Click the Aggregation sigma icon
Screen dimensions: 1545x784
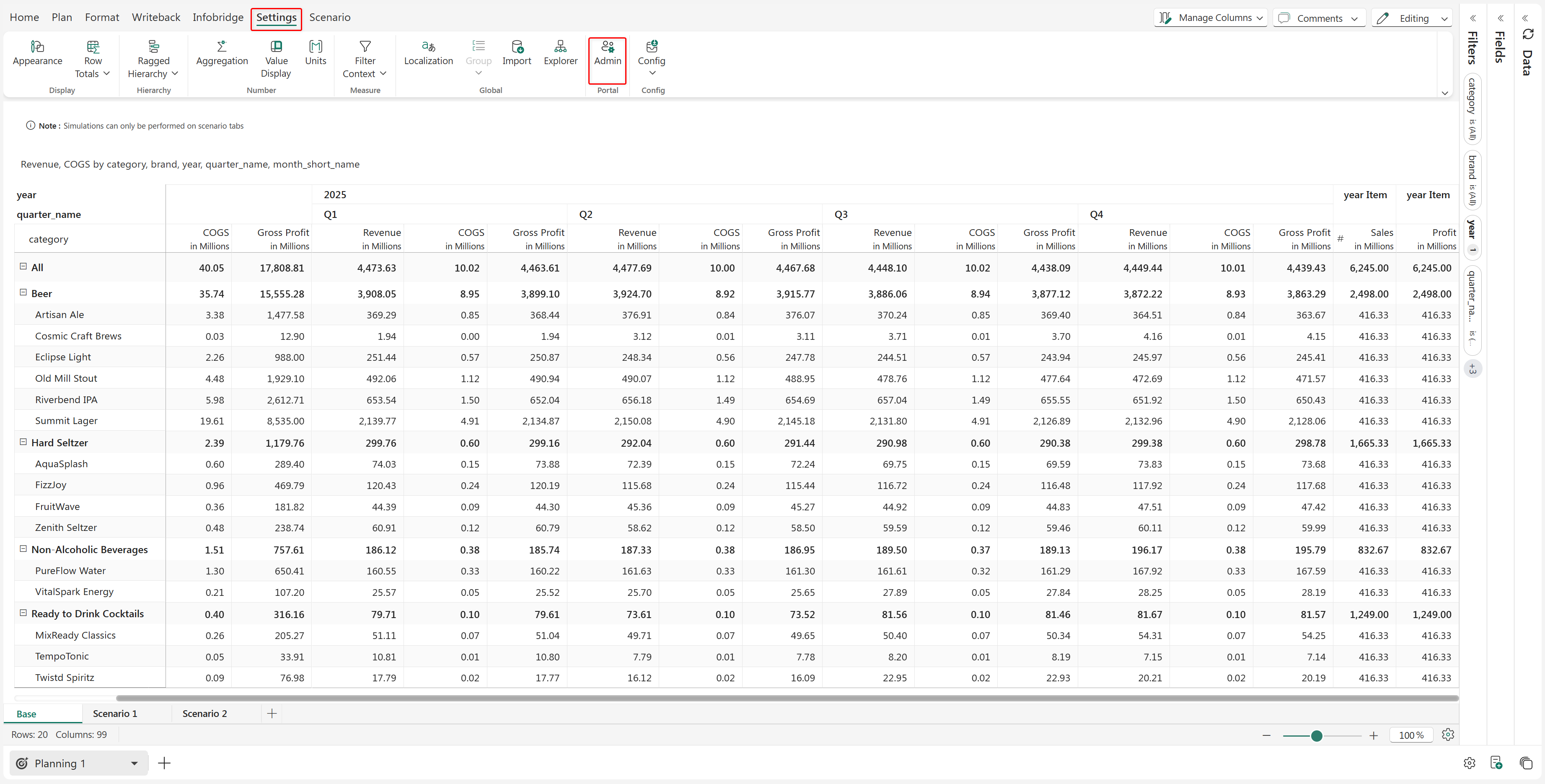click(221, 47)
